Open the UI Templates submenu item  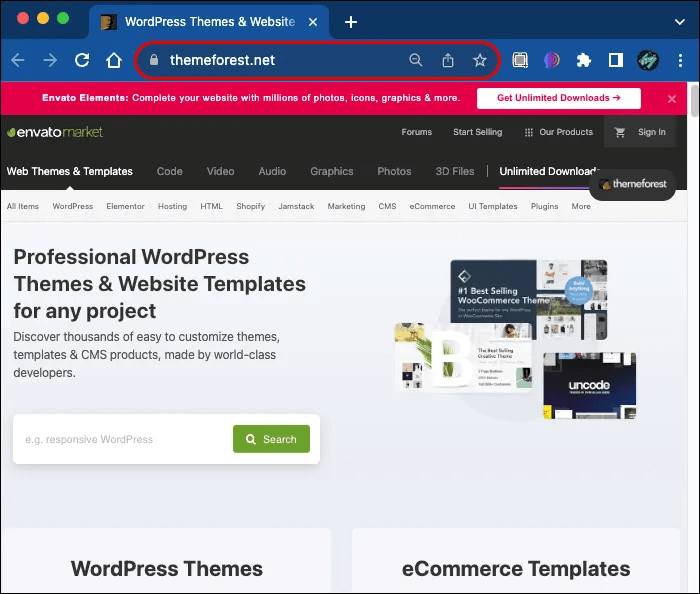pyautogui.click(x=493, y=206)
